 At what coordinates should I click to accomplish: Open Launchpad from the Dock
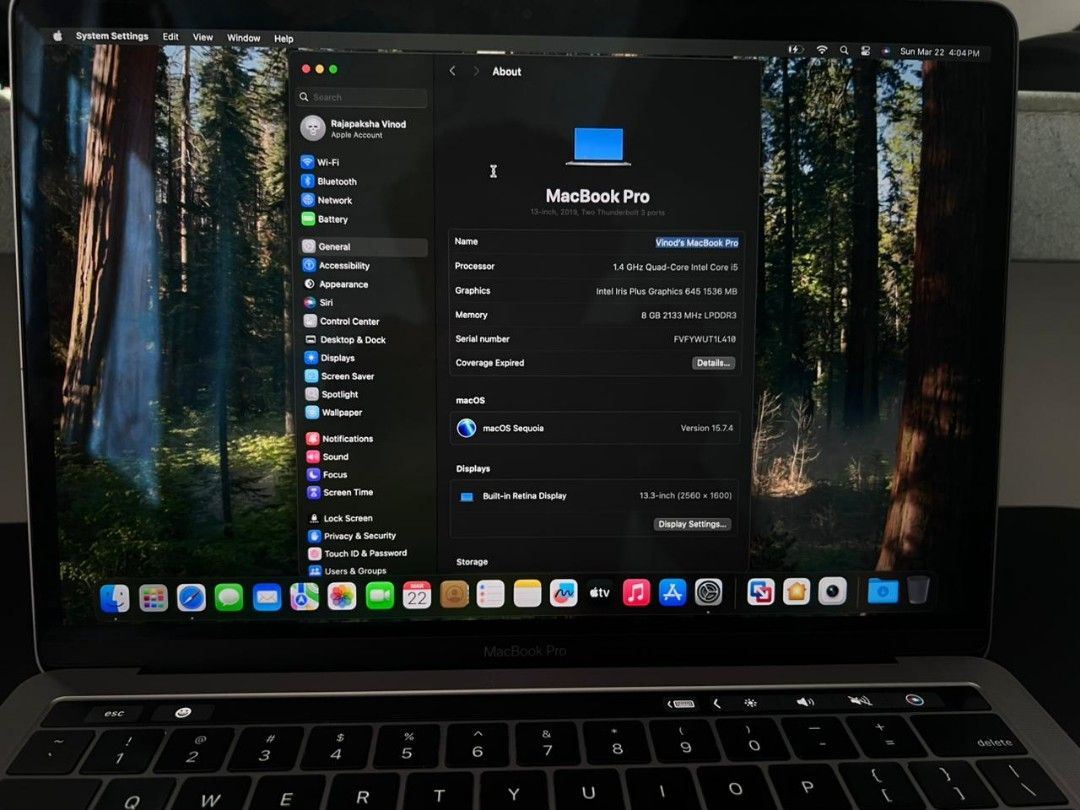(x=153, y=598)
